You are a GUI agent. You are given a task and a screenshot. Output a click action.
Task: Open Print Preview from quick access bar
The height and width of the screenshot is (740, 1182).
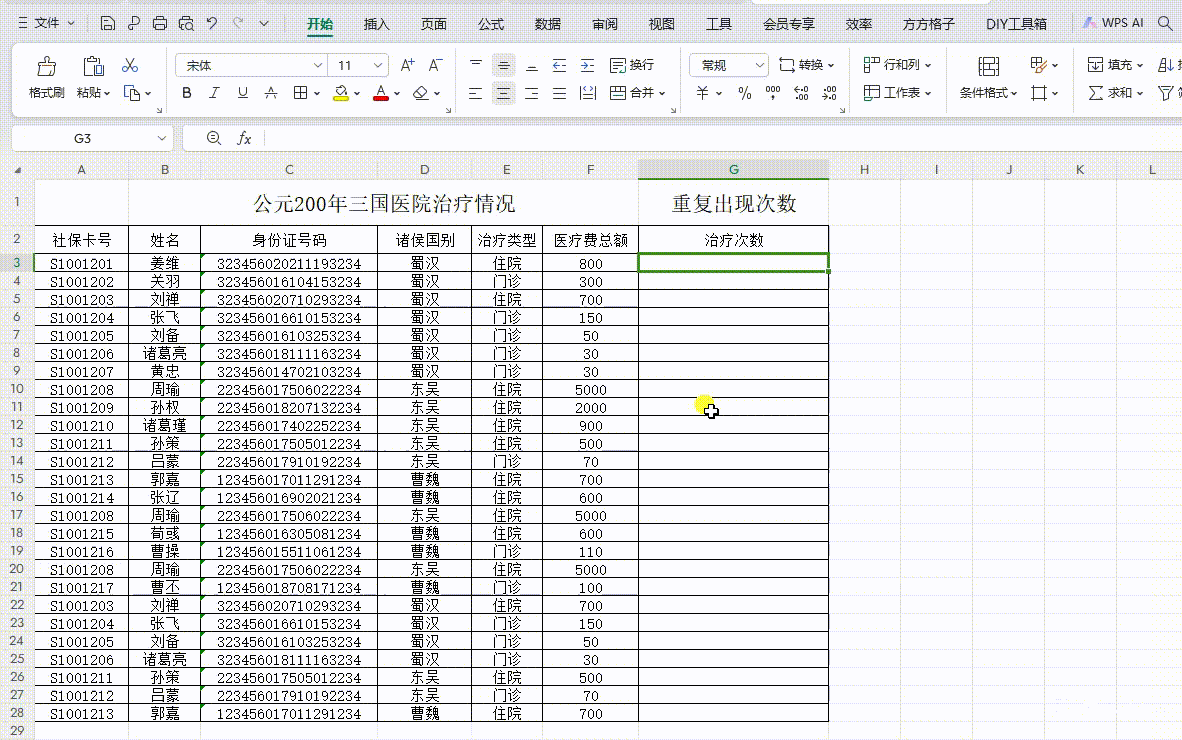[x=186, y=23]
